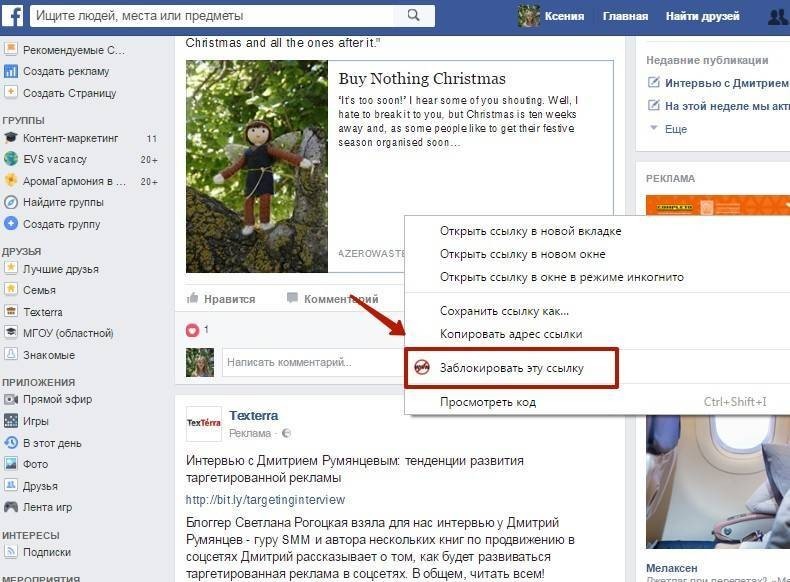Click commenter avatar beside comment field
This screenshot has height=582, width=790.
(200, 362)
